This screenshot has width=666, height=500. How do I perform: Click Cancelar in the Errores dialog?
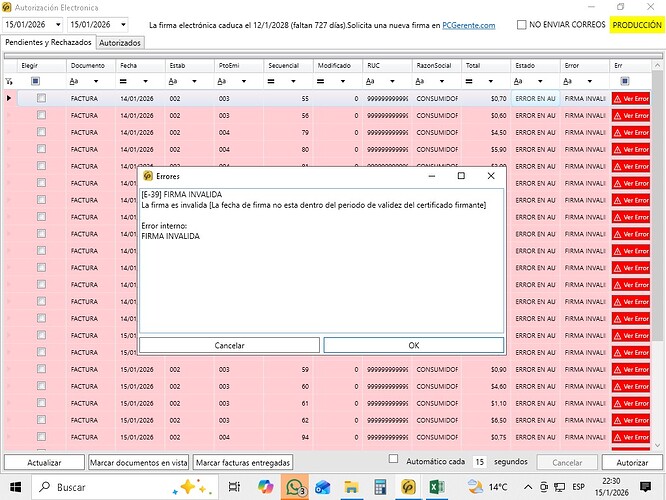coord(229,345)
